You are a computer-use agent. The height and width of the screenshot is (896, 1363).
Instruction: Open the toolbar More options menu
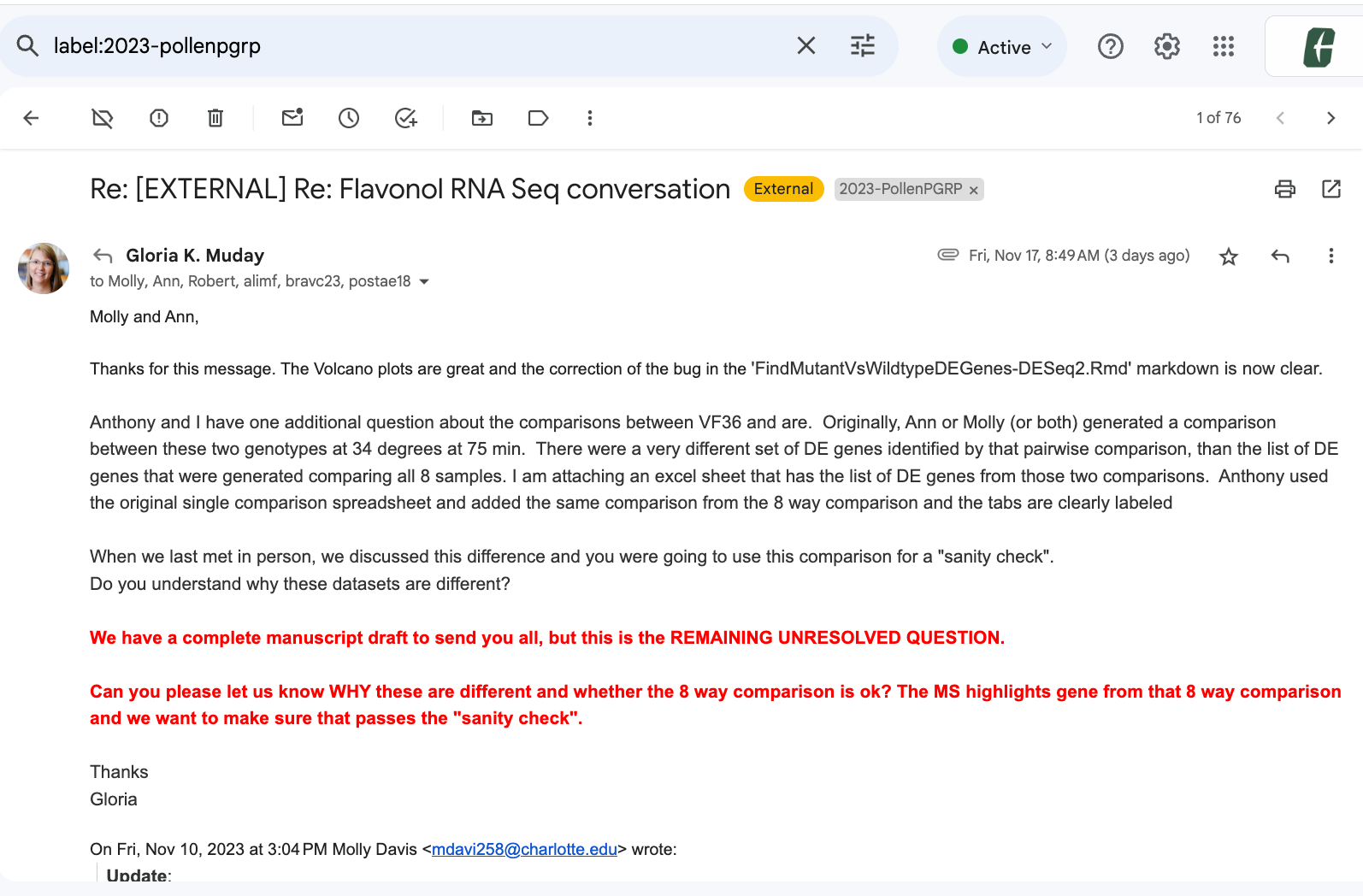point(589,118)
